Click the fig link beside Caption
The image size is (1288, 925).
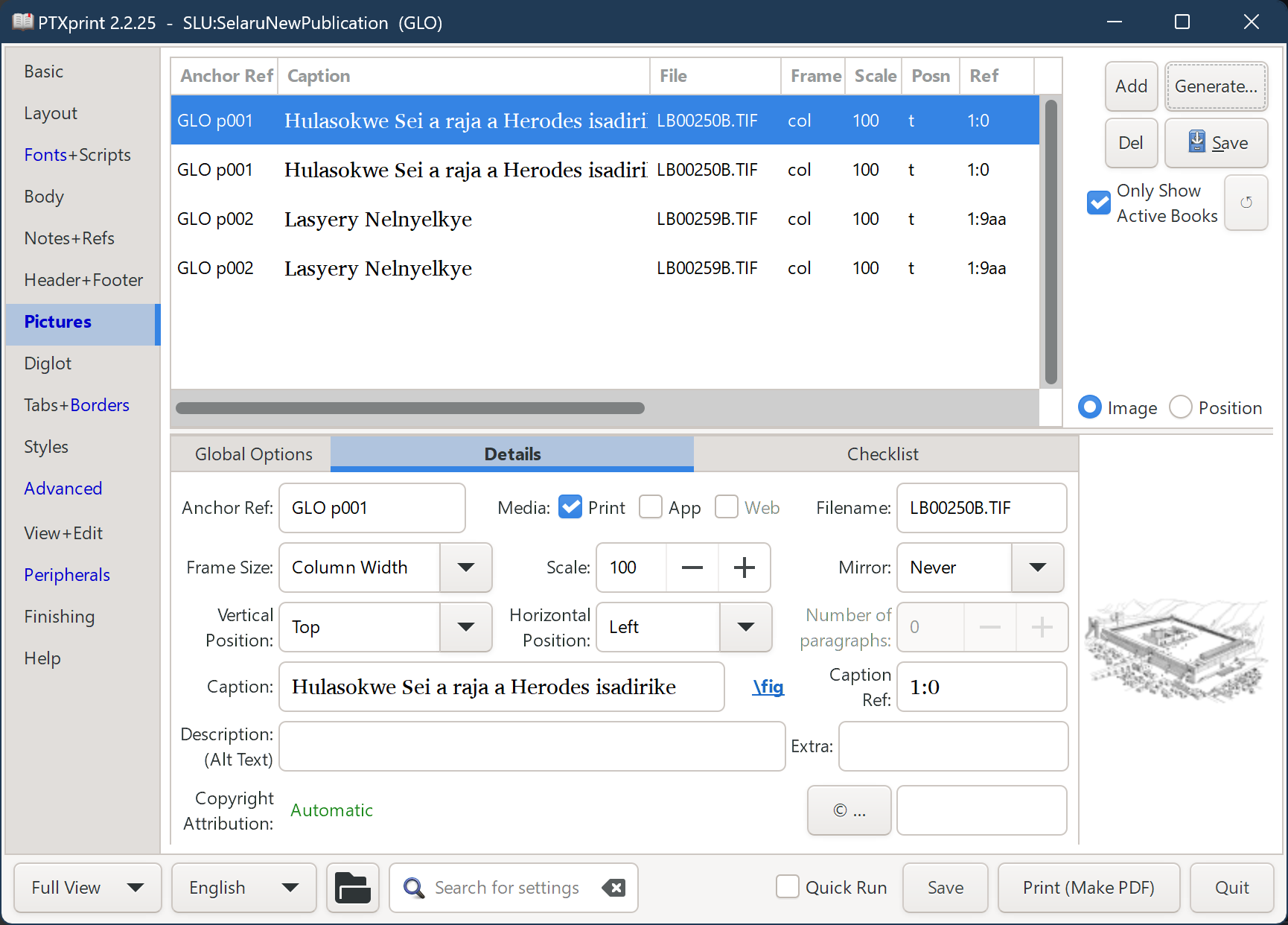pos(768,687)
